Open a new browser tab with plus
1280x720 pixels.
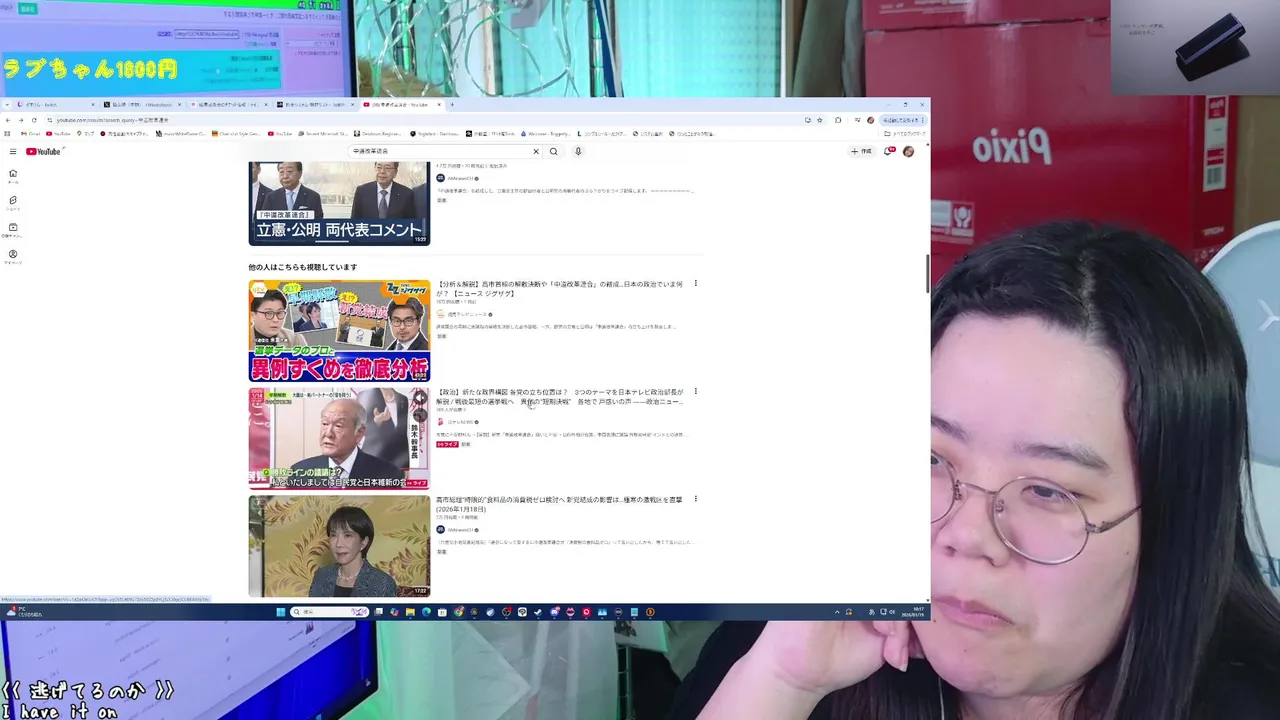tap(452, 104)
